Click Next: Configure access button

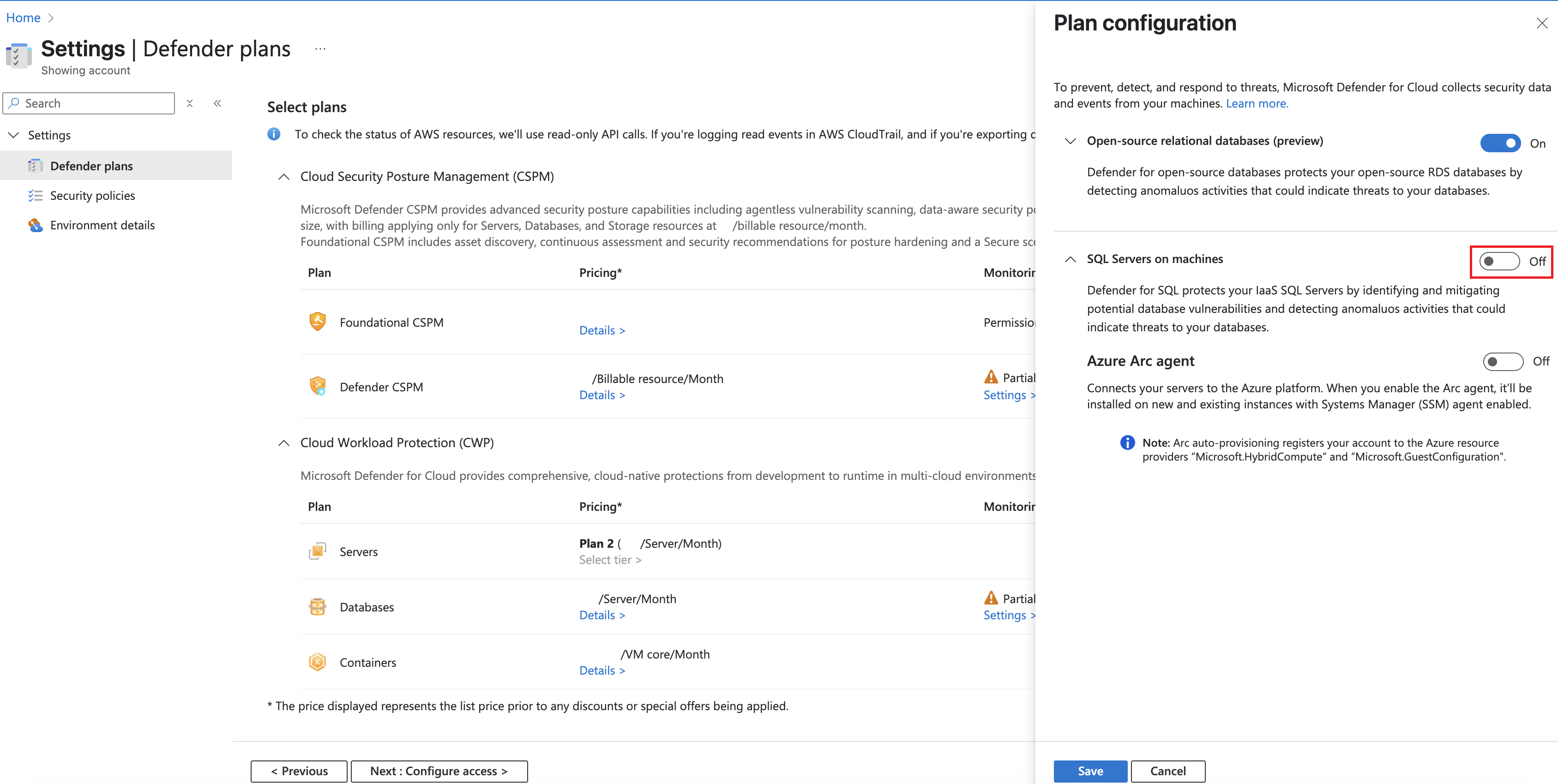[439, 771]
